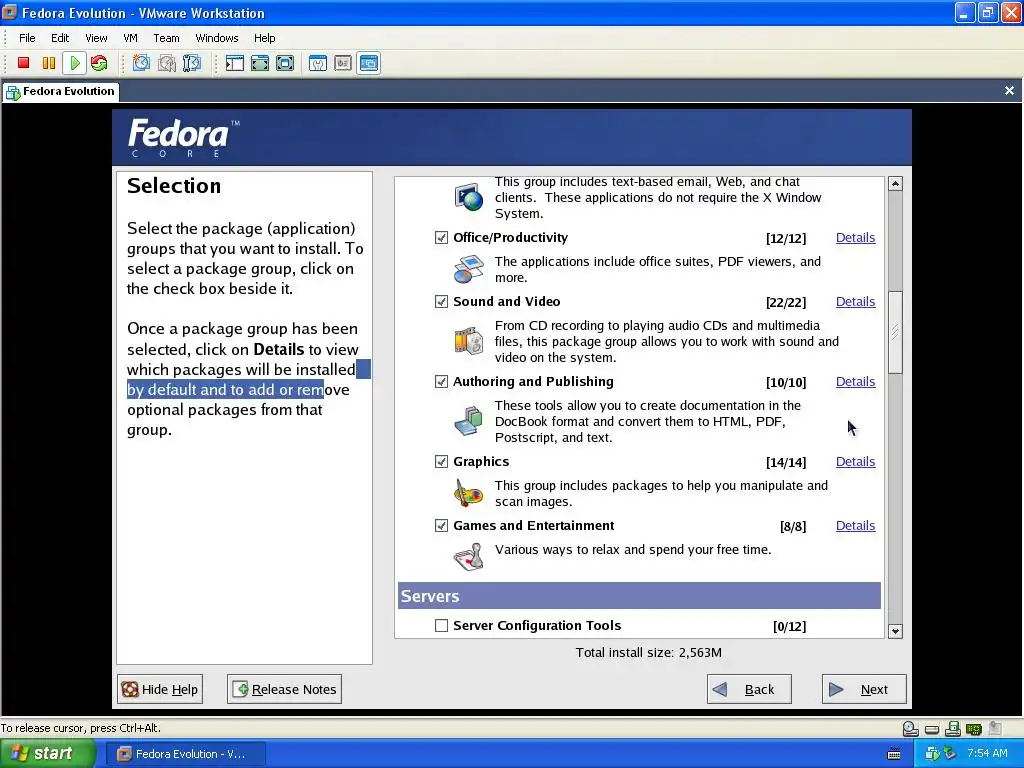Click the package list scrollbar thumb
The width and height of the screenshot is (1024, 768).
pyautogui.click(x=895, y=332)
